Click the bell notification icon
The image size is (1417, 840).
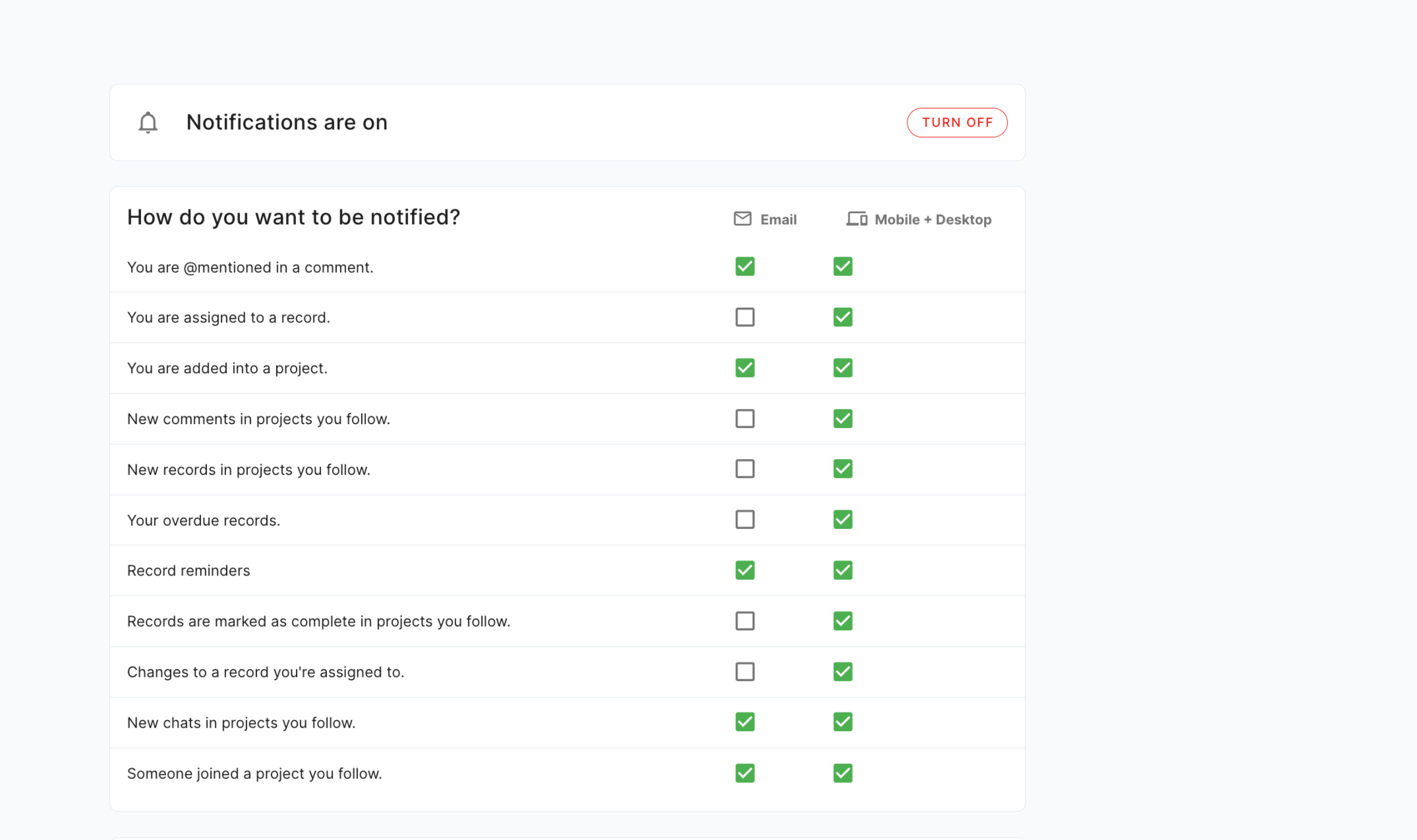tap(148, 122)
